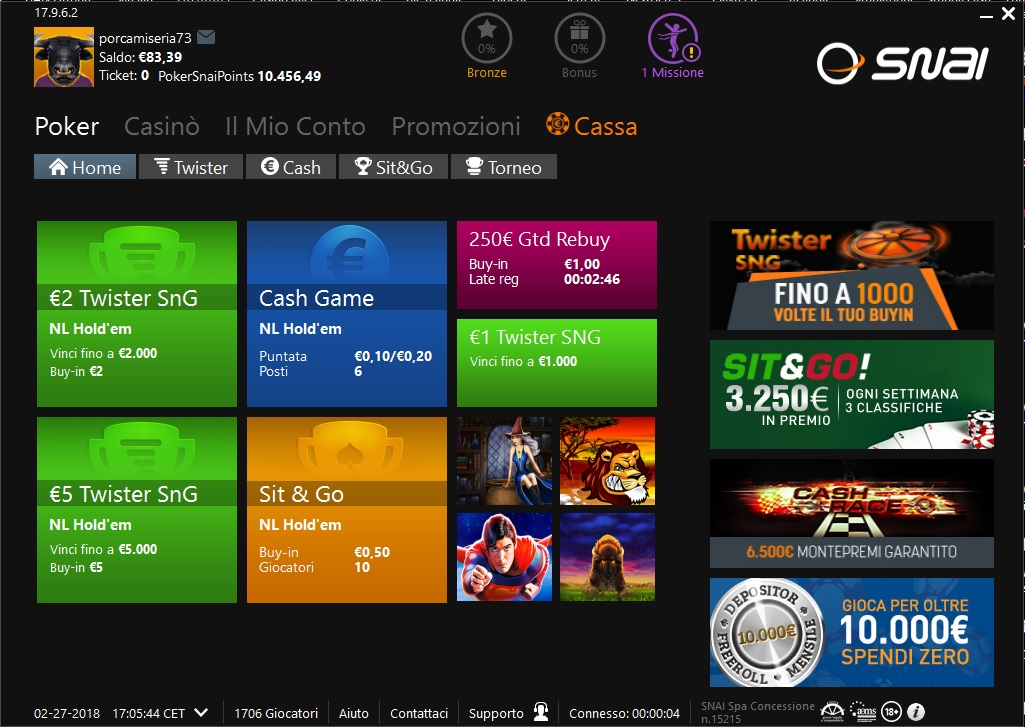Launch the lion slot game thumbnail
1025x727 pixels.
(x=607, y=461)
